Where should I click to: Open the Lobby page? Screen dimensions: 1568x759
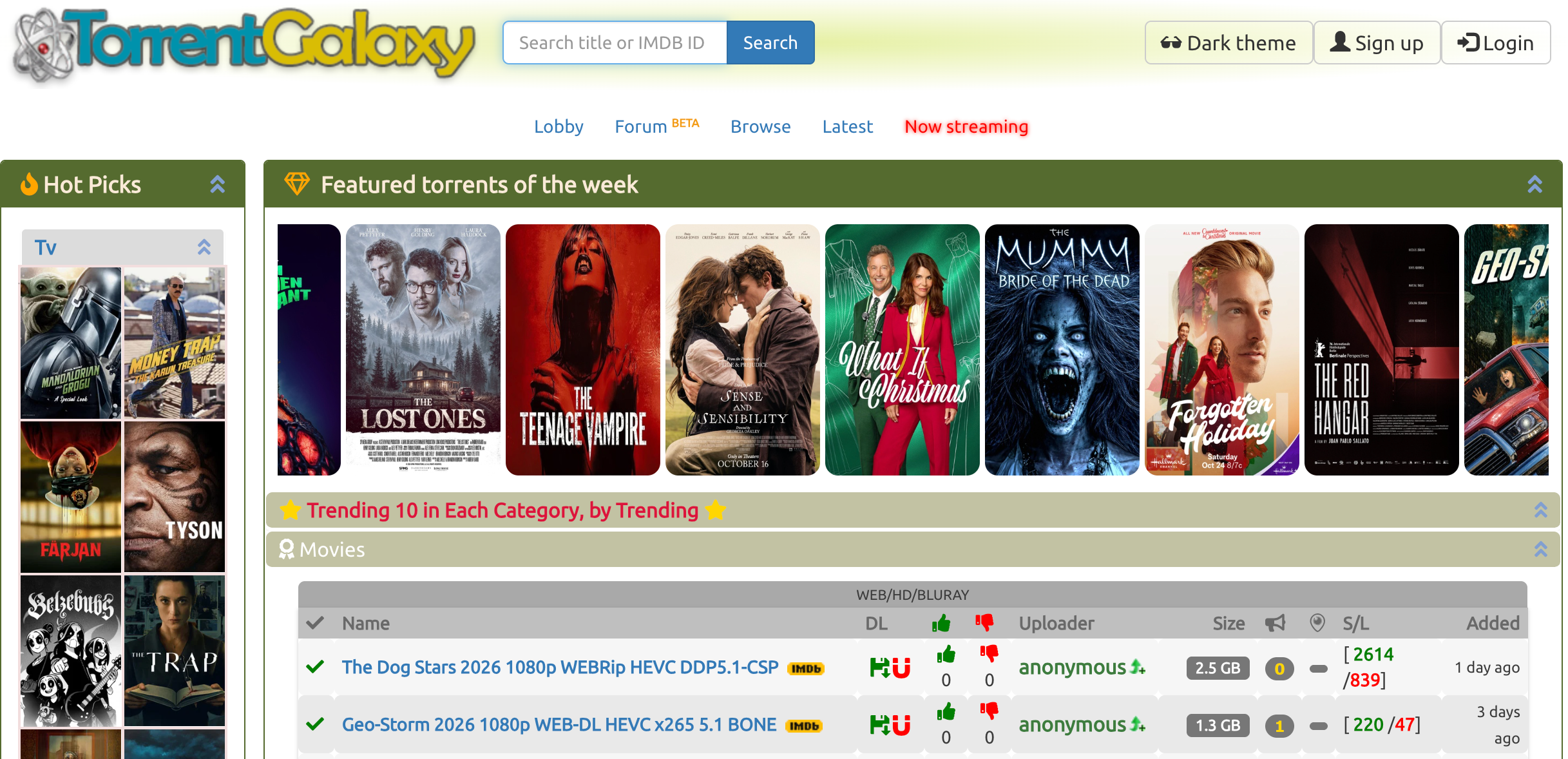[x=559, y=126]
